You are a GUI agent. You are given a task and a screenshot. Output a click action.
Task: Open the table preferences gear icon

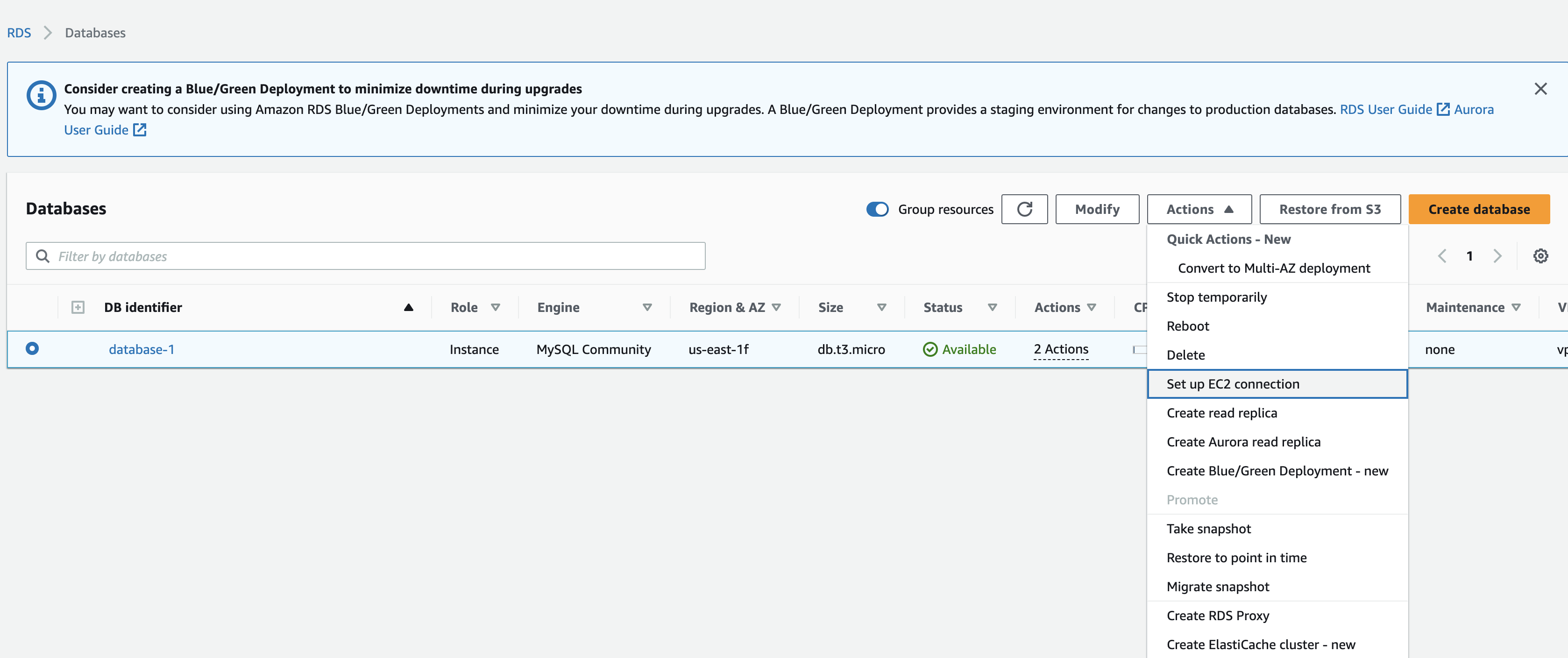[x=1540, y=255]
